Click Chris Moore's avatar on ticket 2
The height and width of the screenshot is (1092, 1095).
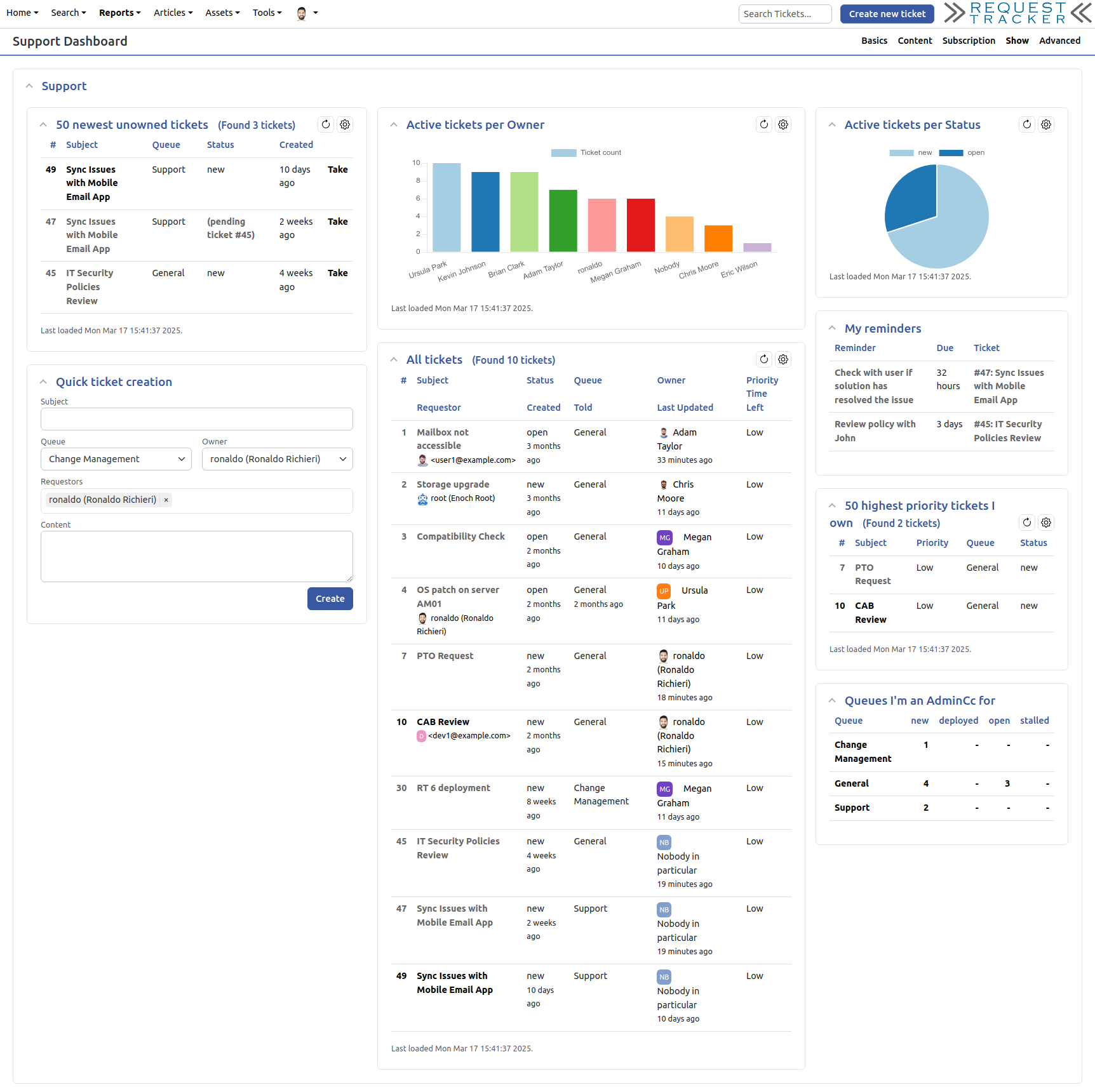coord(664,485)
